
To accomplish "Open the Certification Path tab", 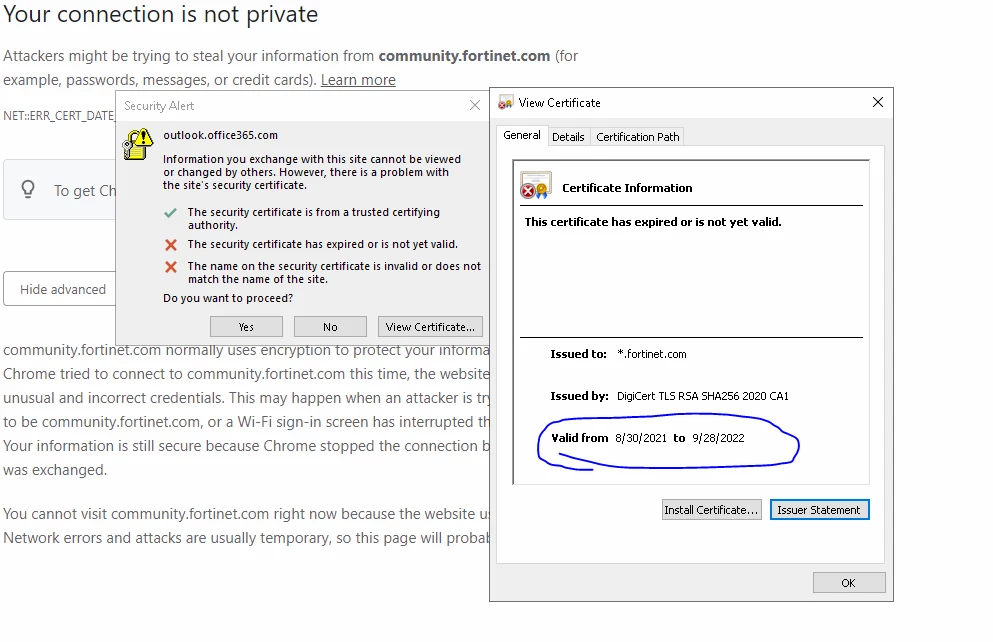I will pos(638,137).
